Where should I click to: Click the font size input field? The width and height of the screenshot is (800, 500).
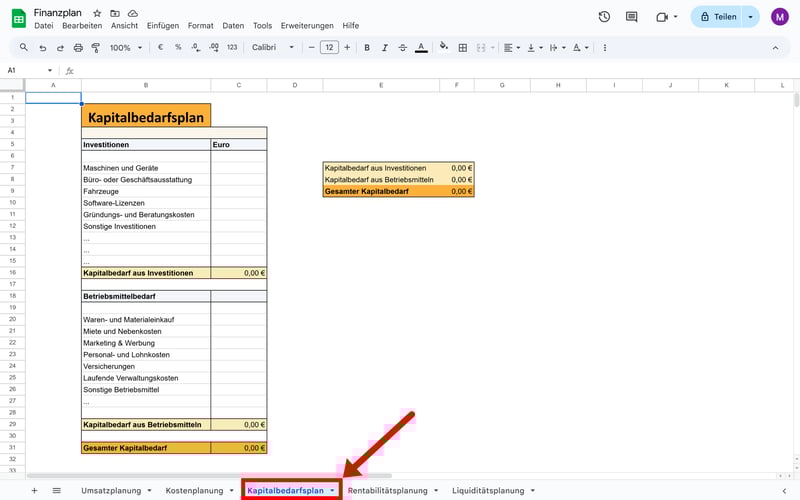329,47
